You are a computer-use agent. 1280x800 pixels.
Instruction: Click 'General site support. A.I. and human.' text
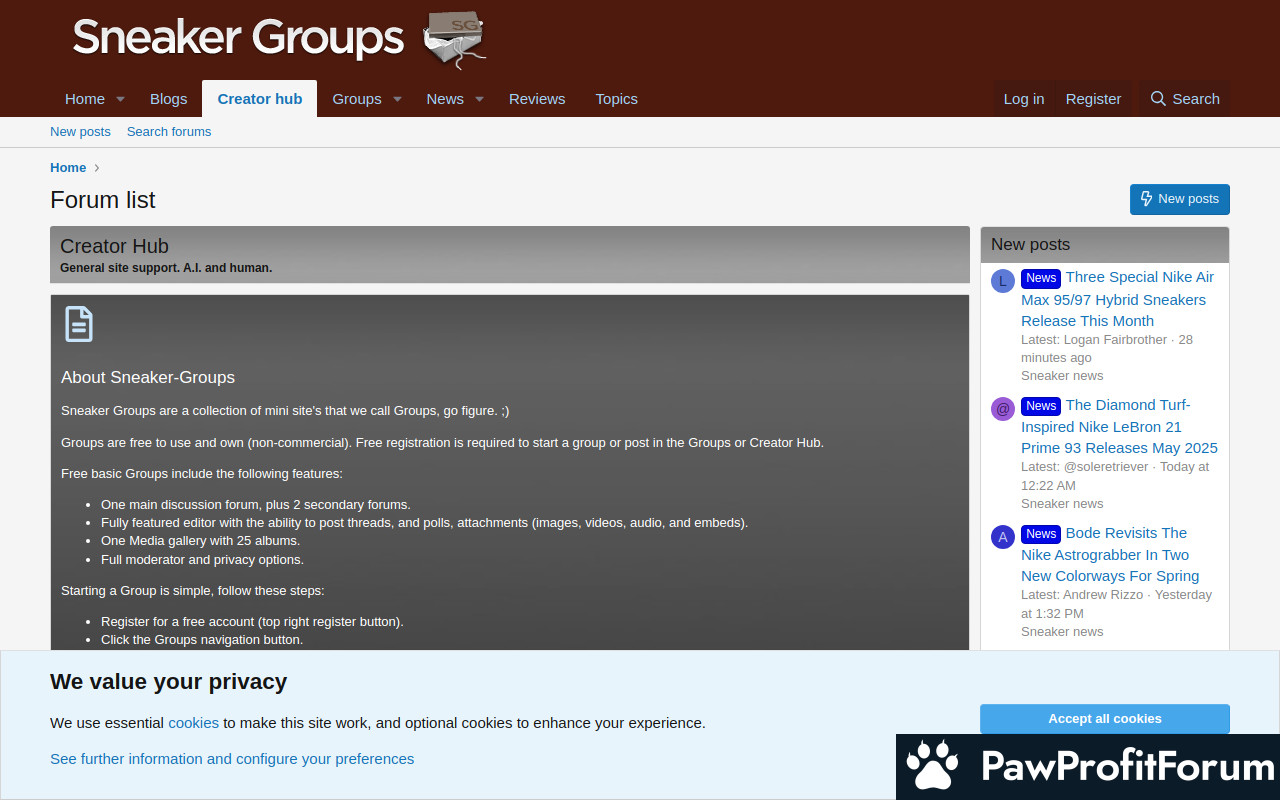(x=166, y=268)
